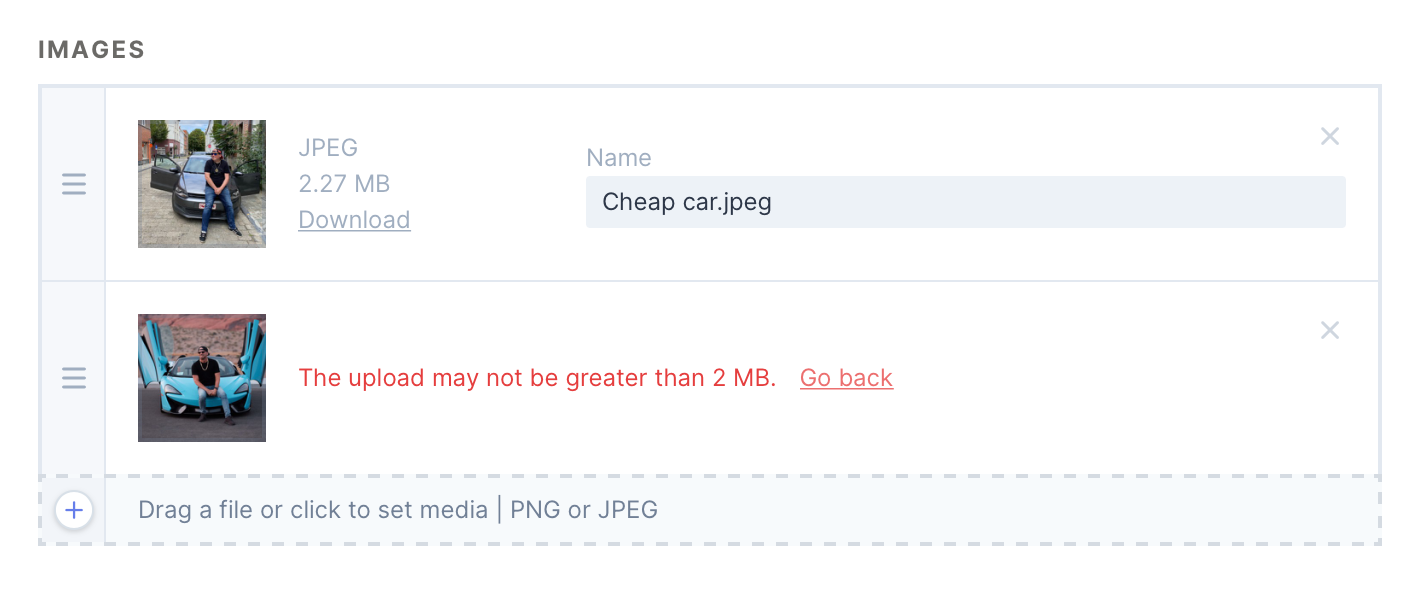The width and height of the screenshot is (1418, 592).
Task: Open the blue sports car thumbnail
Action: (x=202, y=378)
